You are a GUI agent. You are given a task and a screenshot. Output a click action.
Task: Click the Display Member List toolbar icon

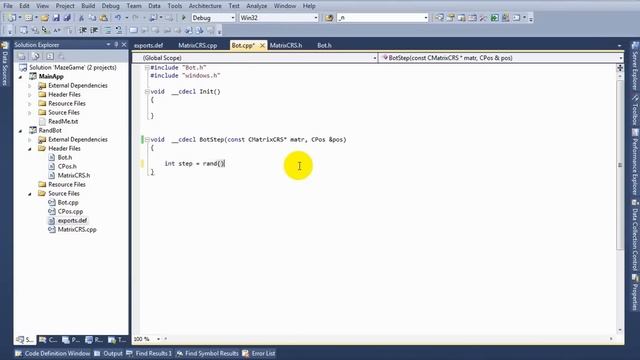click(x=24, y=30)
